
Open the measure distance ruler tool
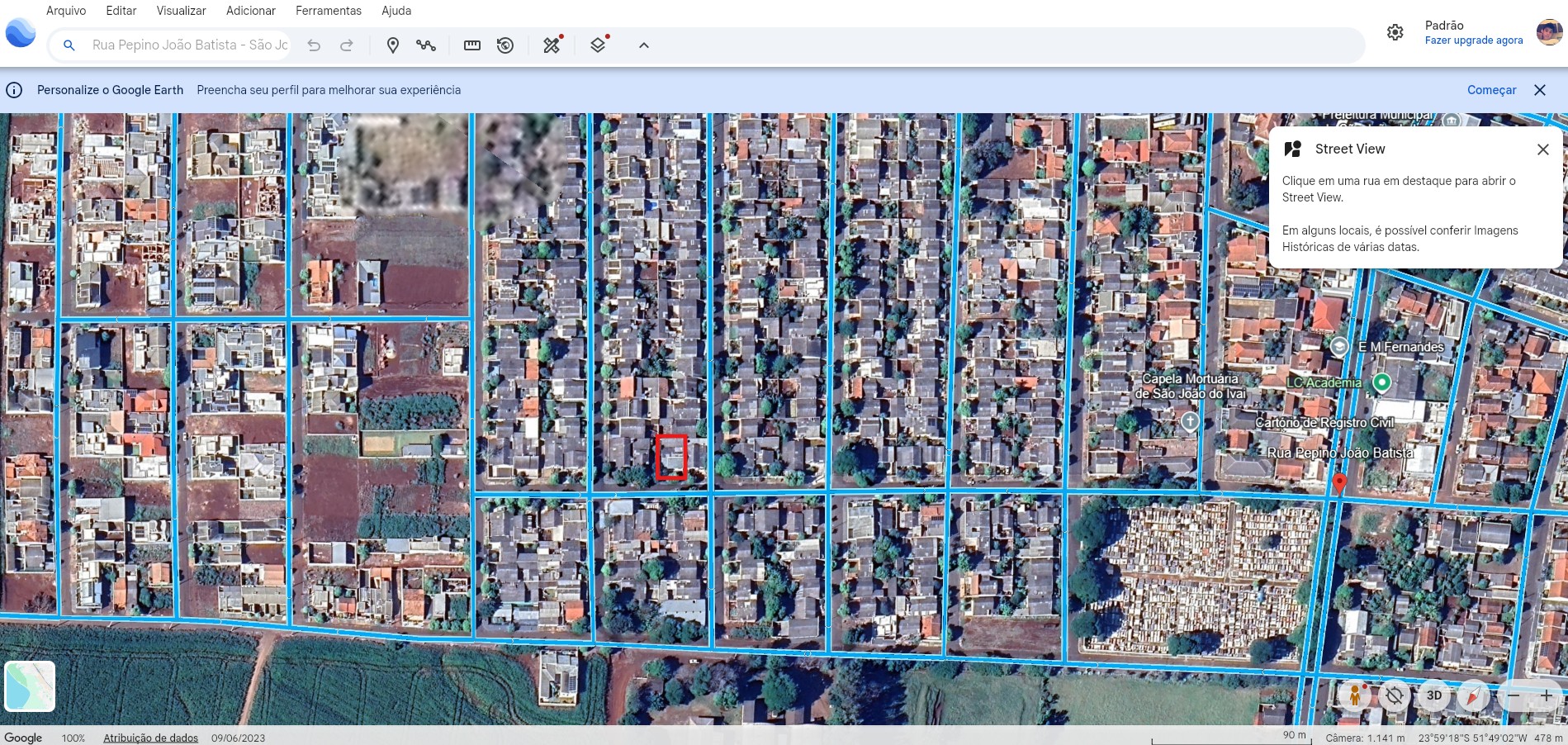click(472, 45)
